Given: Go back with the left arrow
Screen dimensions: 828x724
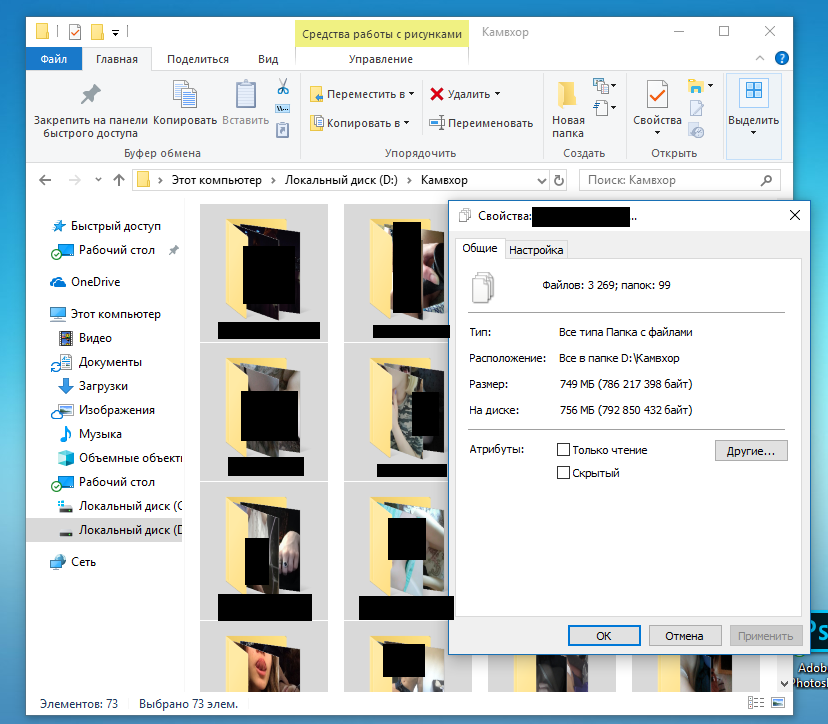Looking at the screenshot, I should (45, 180).
